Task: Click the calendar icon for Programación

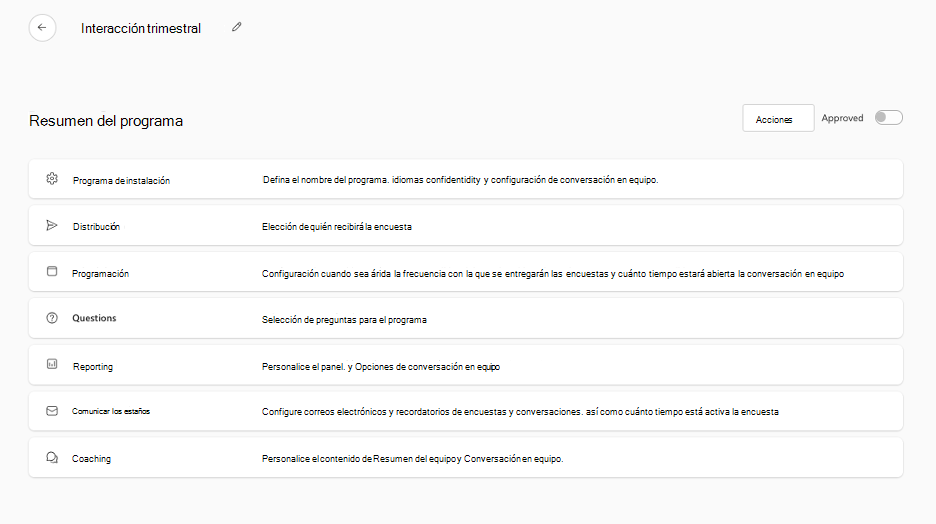Action: click(52, 272)
